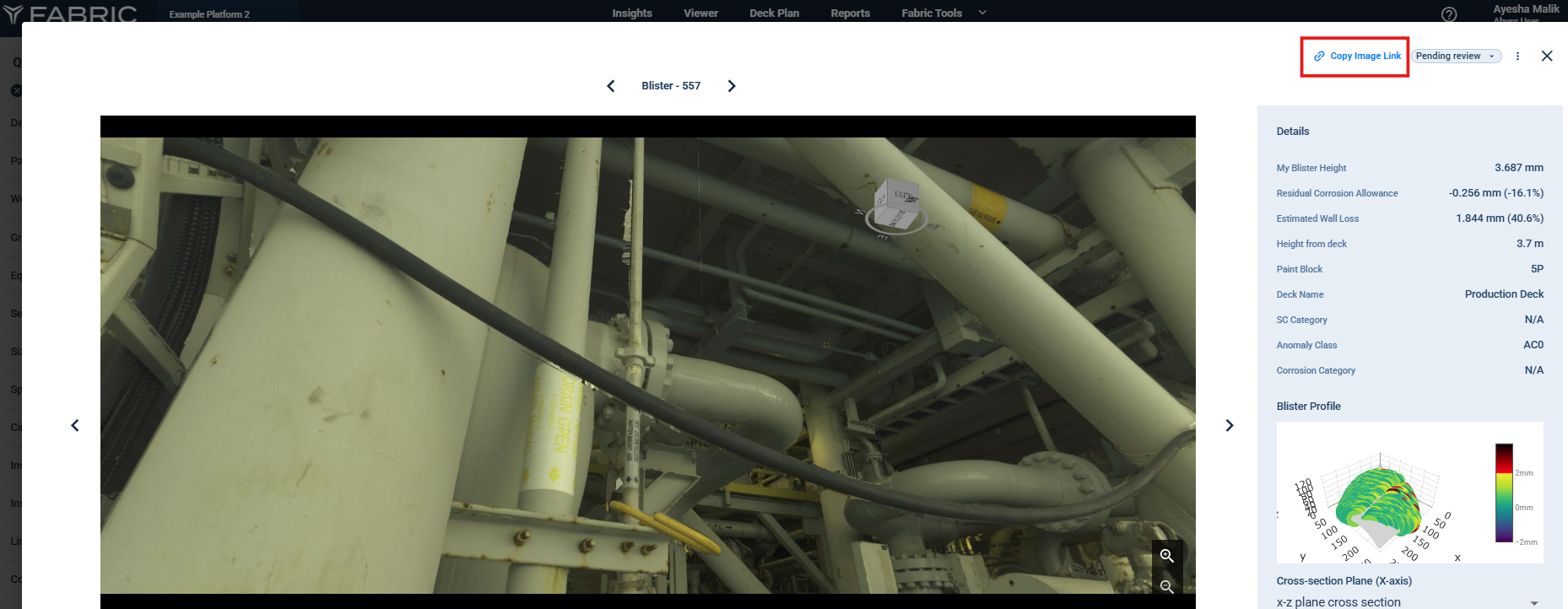
Task: Zoom in on the blister image
Action: pyautogui.click(x=1167, y=556)
